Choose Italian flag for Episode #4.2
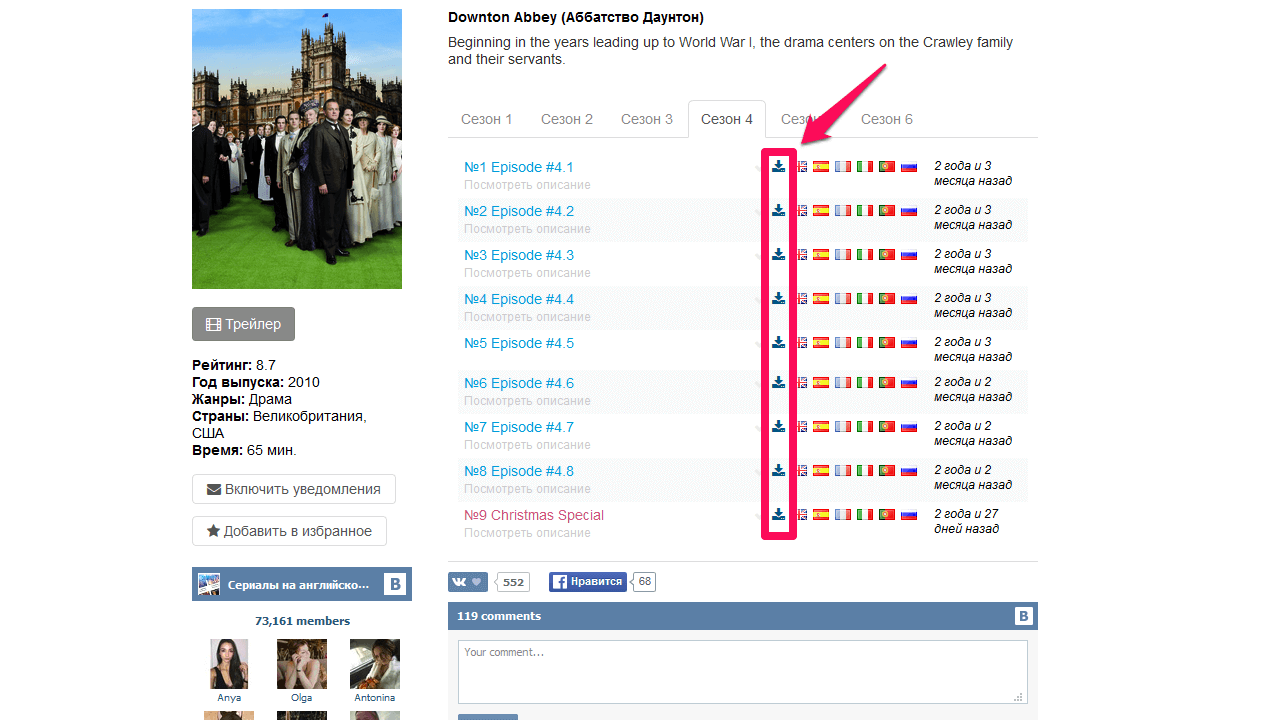Viewport: 1280px width, 720px height. [865, 211]
